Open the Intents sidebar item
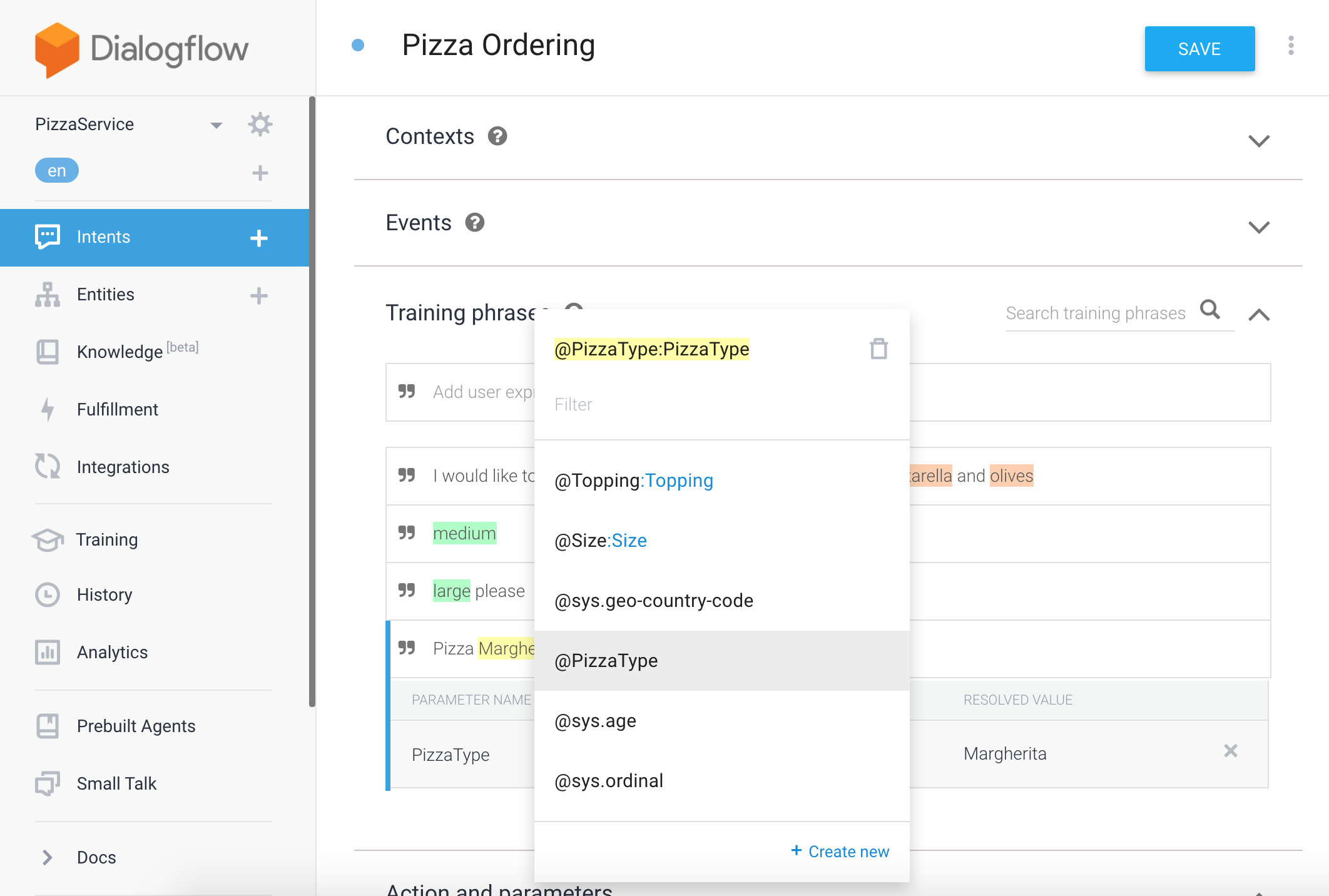This screenshot has width=1329, height=896. pos(155,238)
